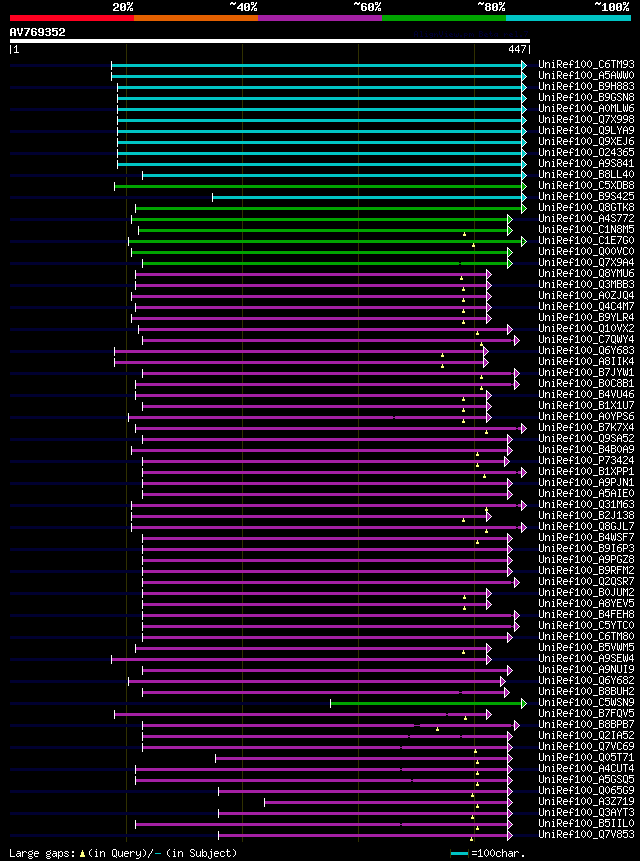Open hit UniRef100_B1XPP1
The width and height of the screenshot is (640, 861).
(586, 472)
